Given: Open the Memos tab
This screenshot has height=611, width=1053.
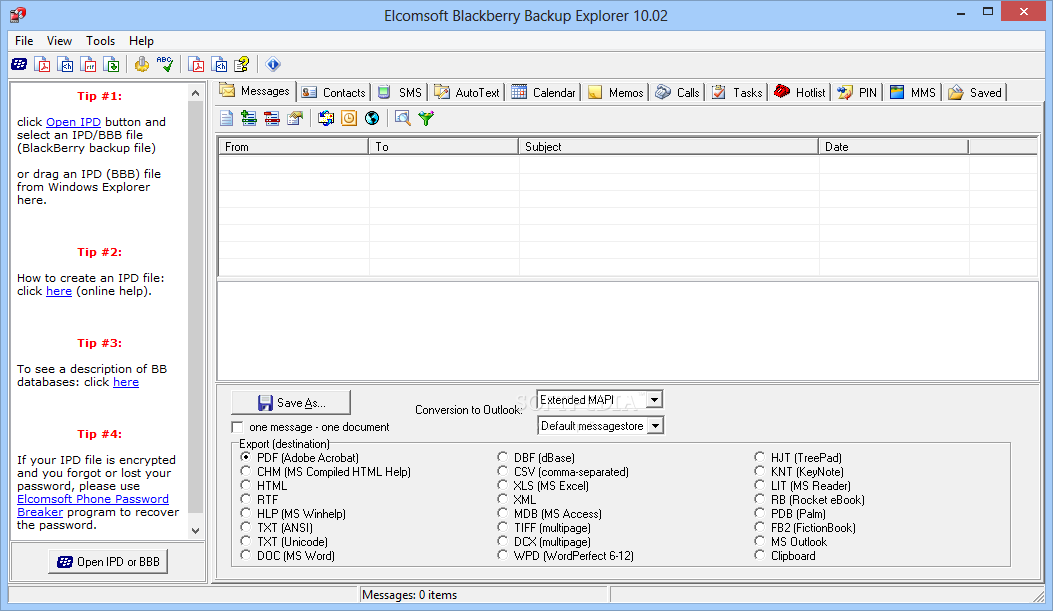Looking at the screenshot, I should [615, 93].
